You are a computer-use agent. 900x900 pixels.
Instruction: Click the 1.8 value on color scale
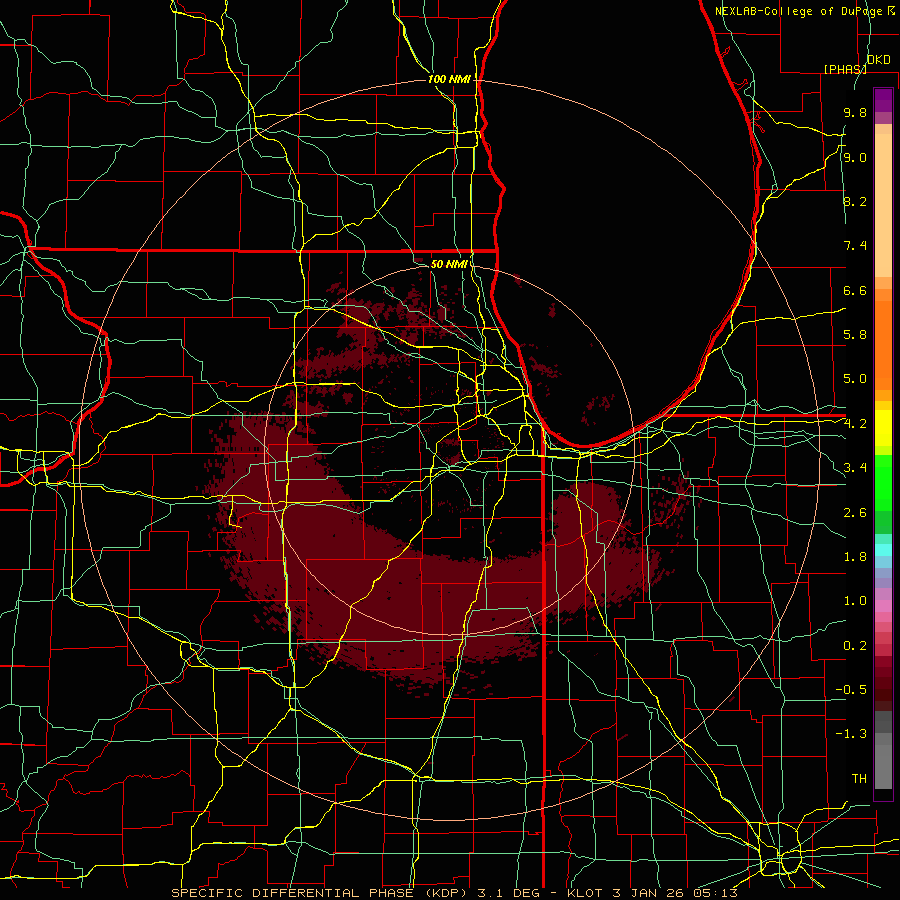855,557
